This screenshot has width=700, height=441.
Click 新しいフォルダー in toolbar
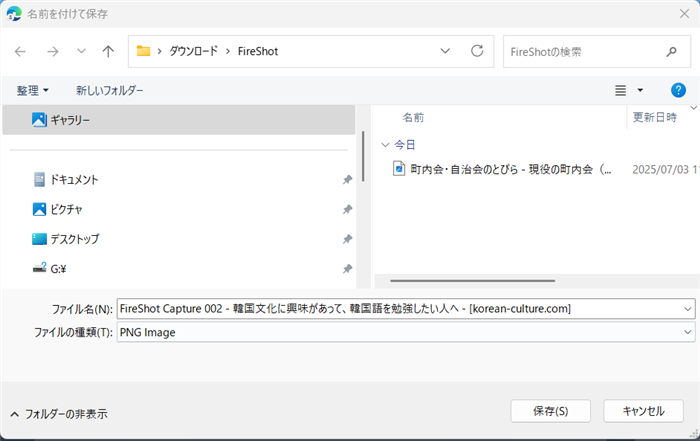pos(110,90)
